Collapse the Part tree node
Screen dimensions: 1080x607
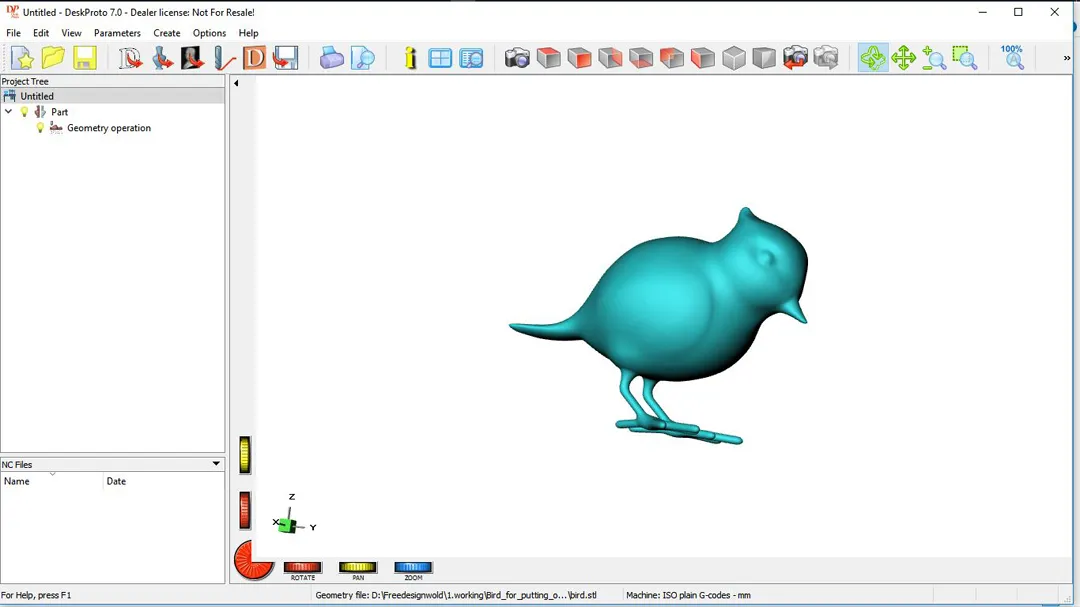[9, 112]
